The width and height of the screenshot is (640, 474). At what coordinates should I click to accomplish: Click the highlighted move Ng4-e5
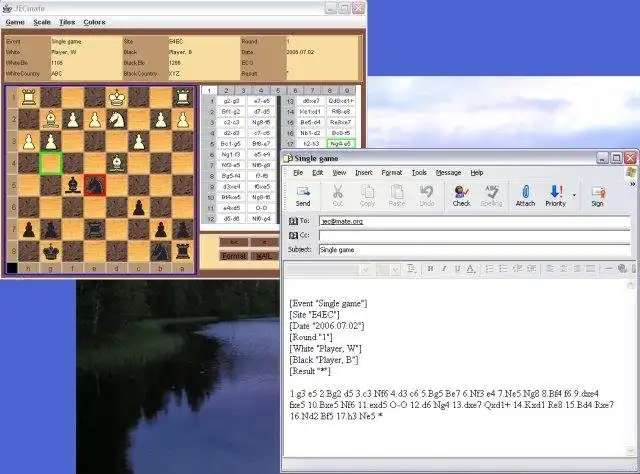click(341, 144)
